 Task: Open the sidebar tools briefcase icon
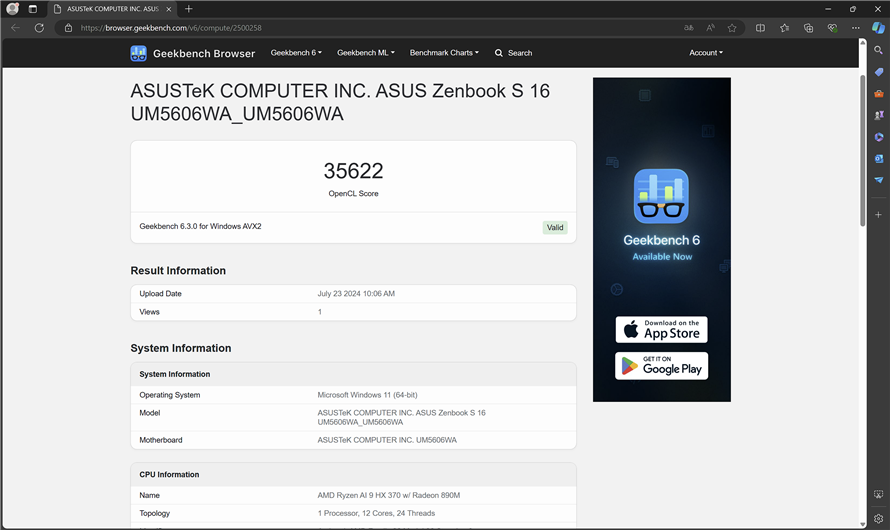(879, 94)
